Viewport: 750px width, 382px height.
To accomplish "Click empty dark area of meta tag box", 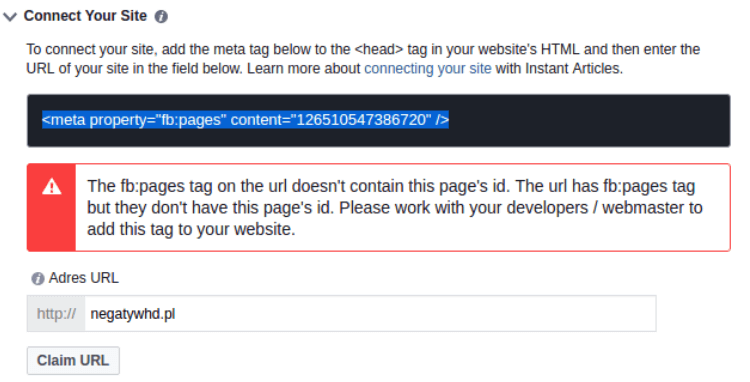I will point(588,120).
